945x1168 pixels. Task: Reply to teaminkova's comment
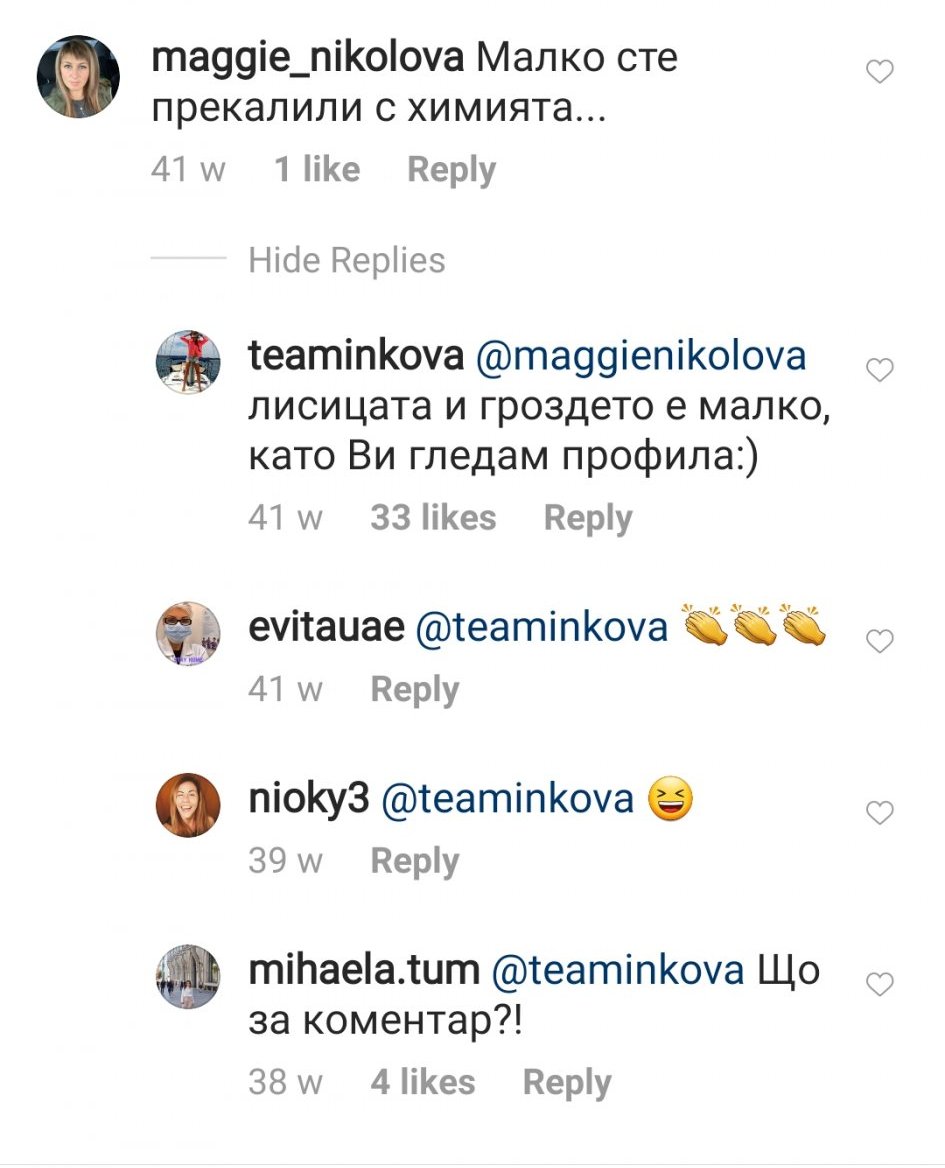pyautogui.click(x=587, y=518)
